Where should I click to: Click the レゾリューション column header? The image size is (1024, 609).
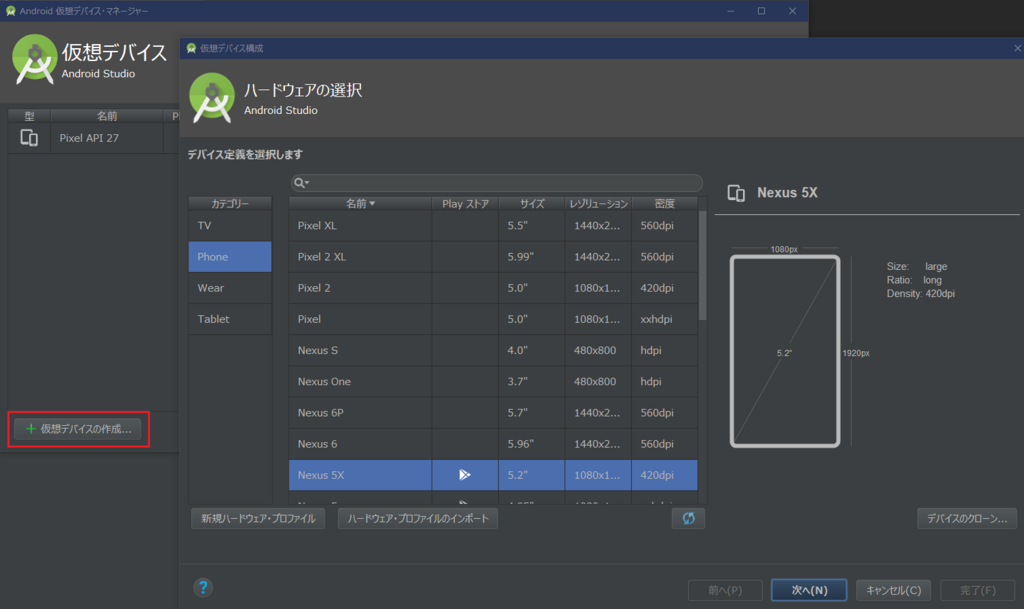pyautogui.click(x=598, y=204)
